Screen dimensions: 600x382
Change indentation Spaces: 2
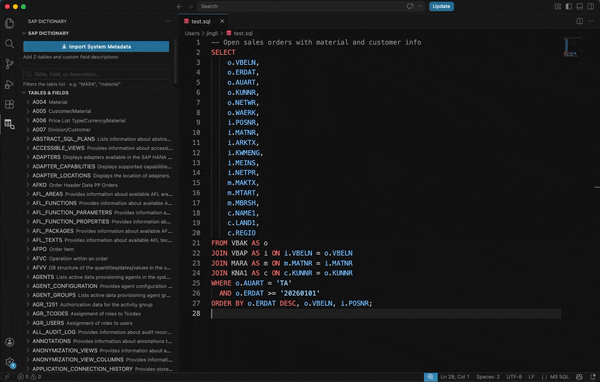(488, 377)
